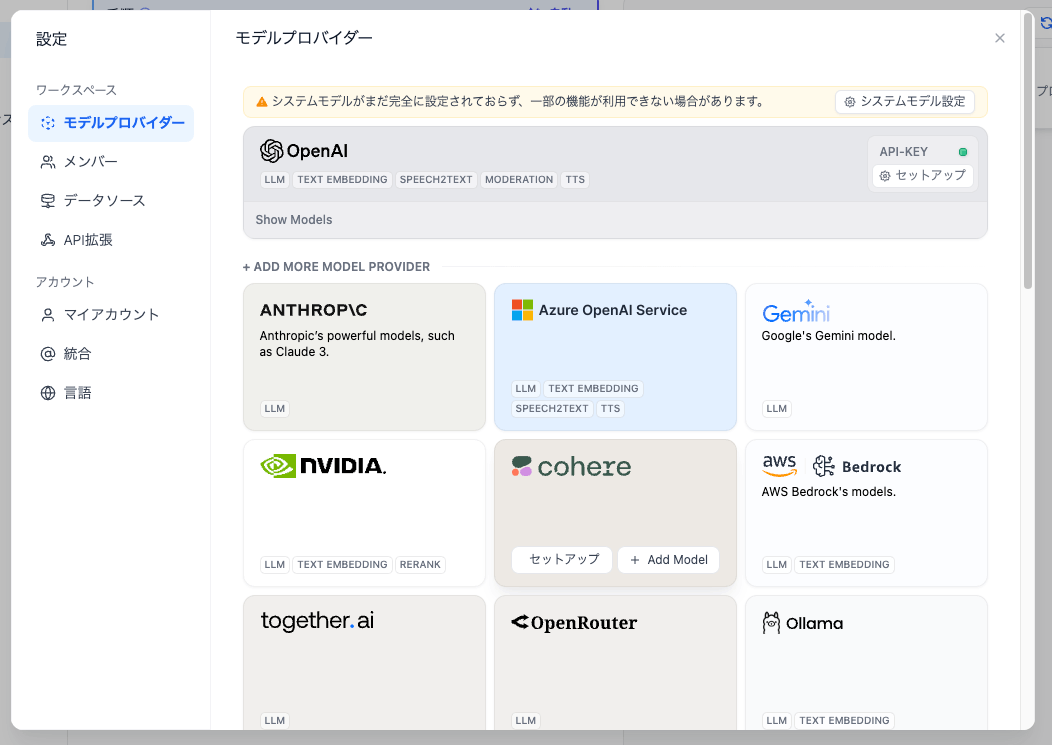Click the Google's Gemini model description
1052x745 pixels.
[829, 336]
